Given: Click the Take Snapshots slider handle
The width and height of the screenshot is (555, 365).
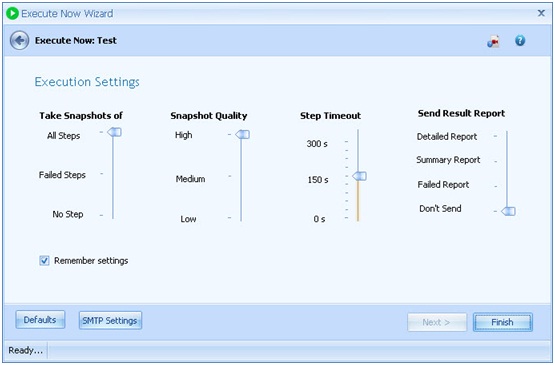Looking at the screenshot, I should [114, 132].
